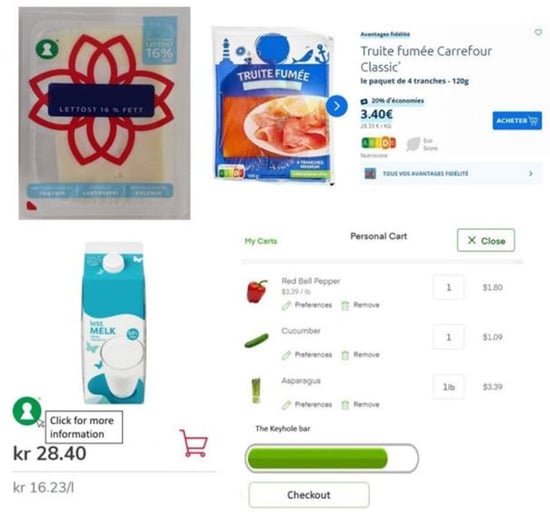
Task: Click the Eco Score leaf icon
Action: 413,144
